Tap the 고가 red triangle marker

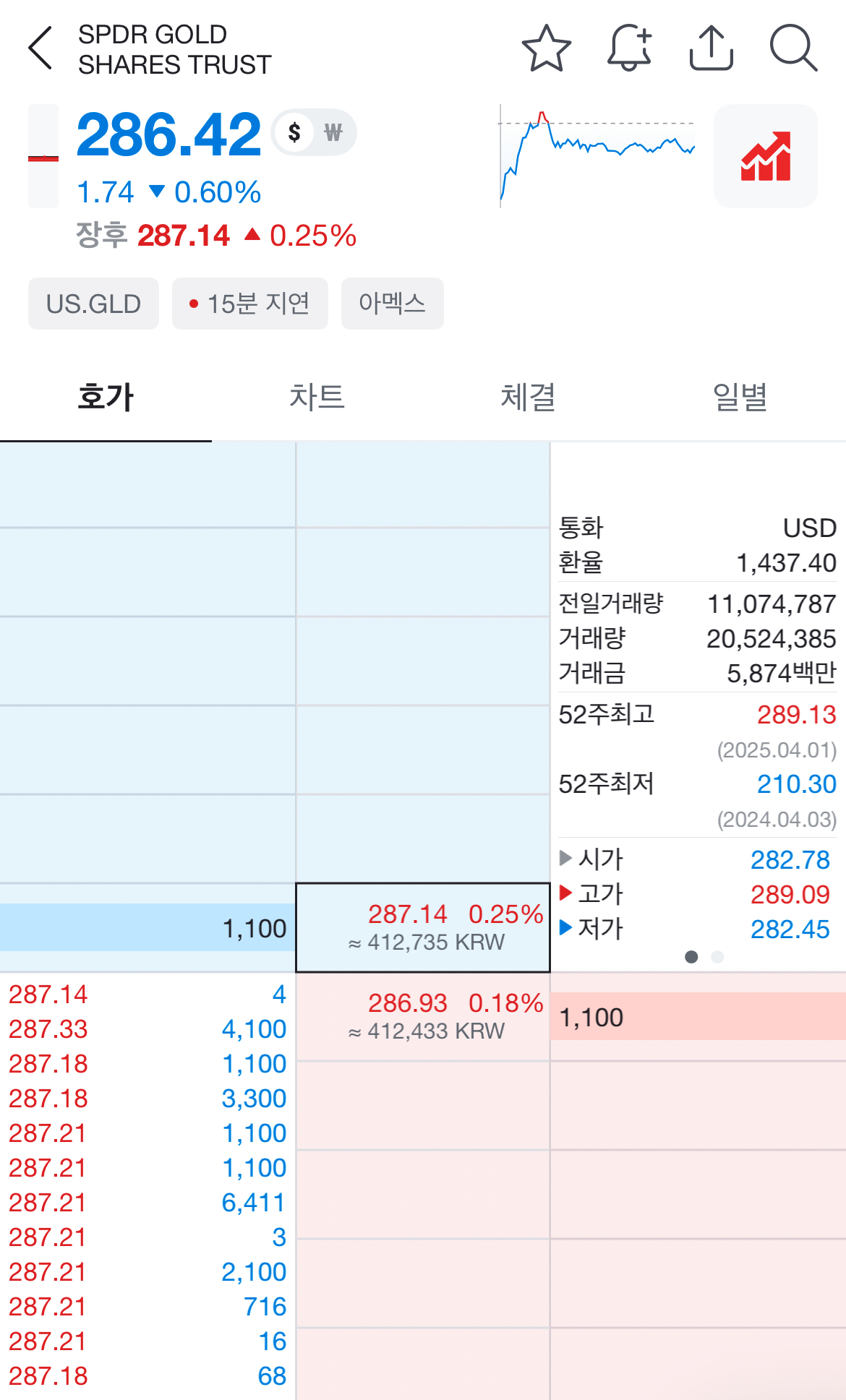(x=566, y=893)
